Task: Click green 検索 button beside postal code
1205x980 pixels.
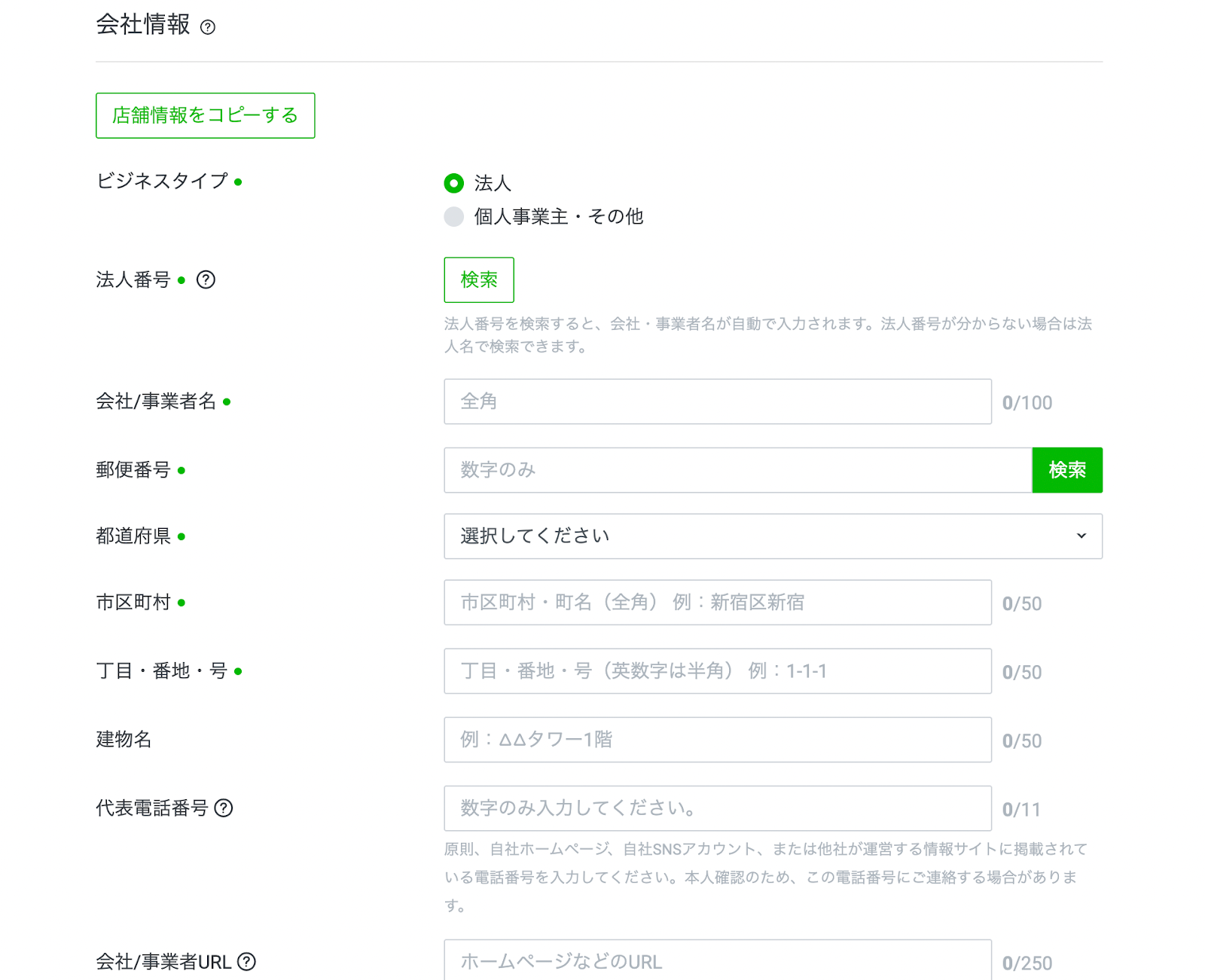Action: [x=1066, y=470]
